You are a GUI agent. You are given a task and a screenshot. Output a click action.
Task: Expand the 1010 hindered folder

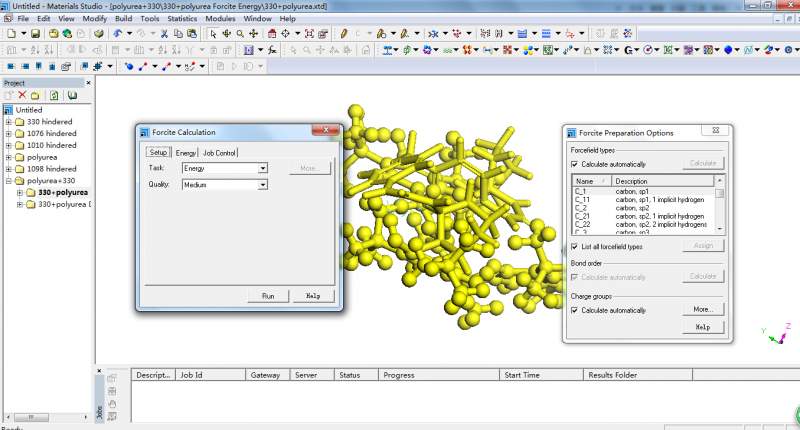pyautogui.click(x=8, y=145)
